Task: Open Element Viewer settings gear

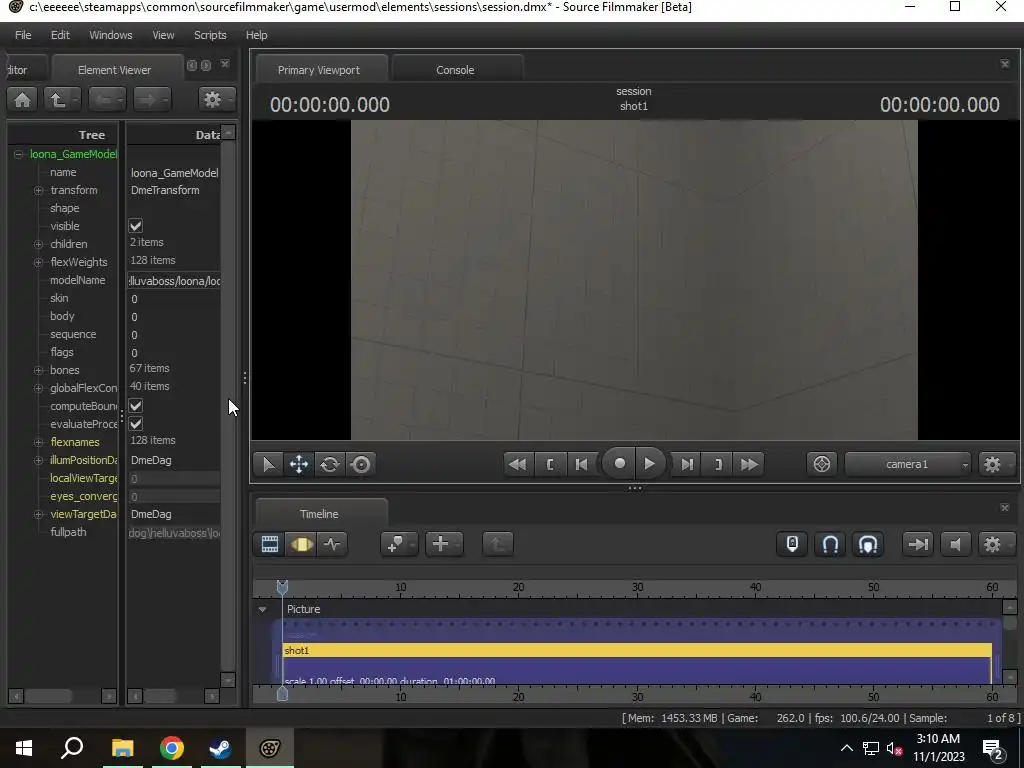Action: click(212, 100)
